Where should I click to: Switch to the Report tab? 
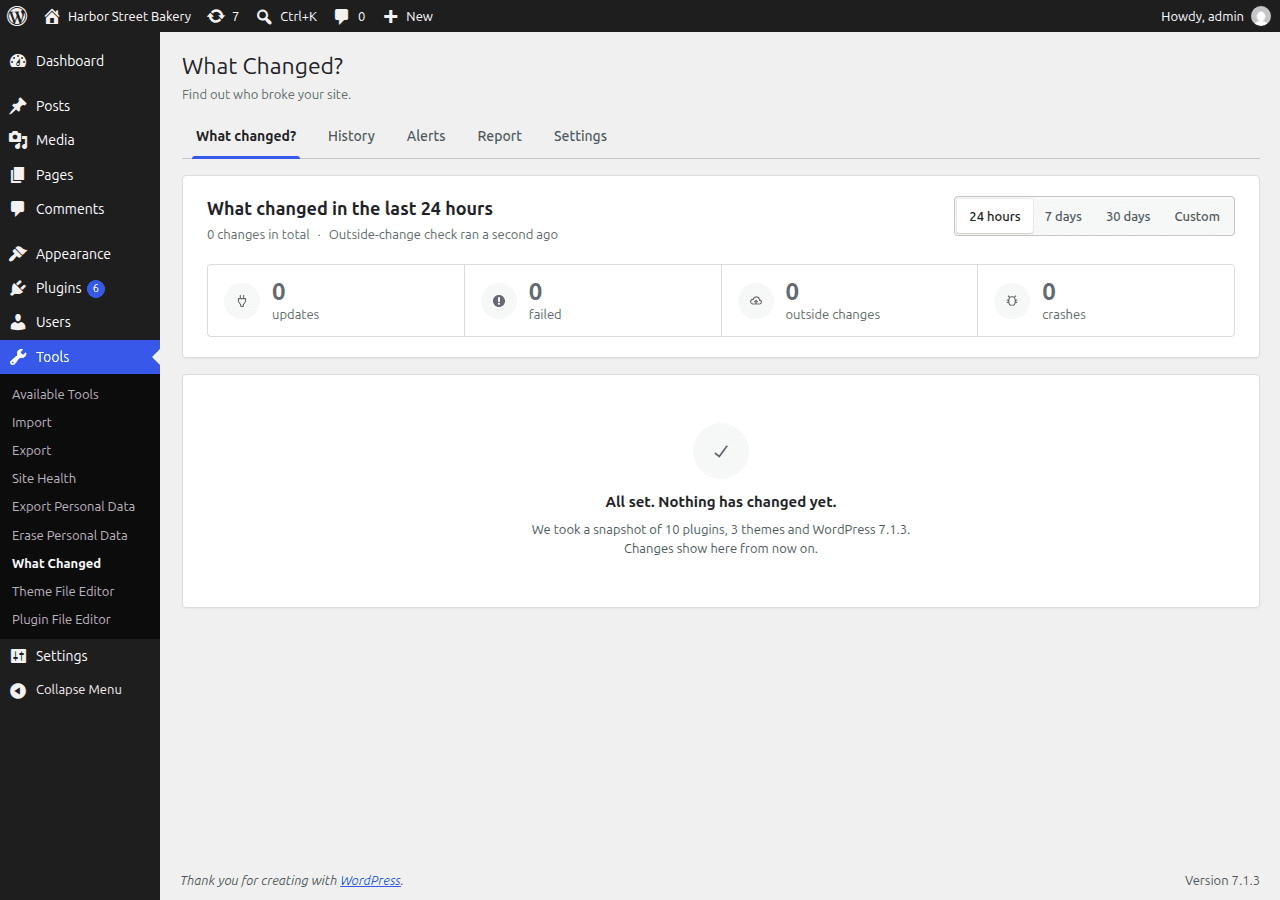tap(500, 136)
